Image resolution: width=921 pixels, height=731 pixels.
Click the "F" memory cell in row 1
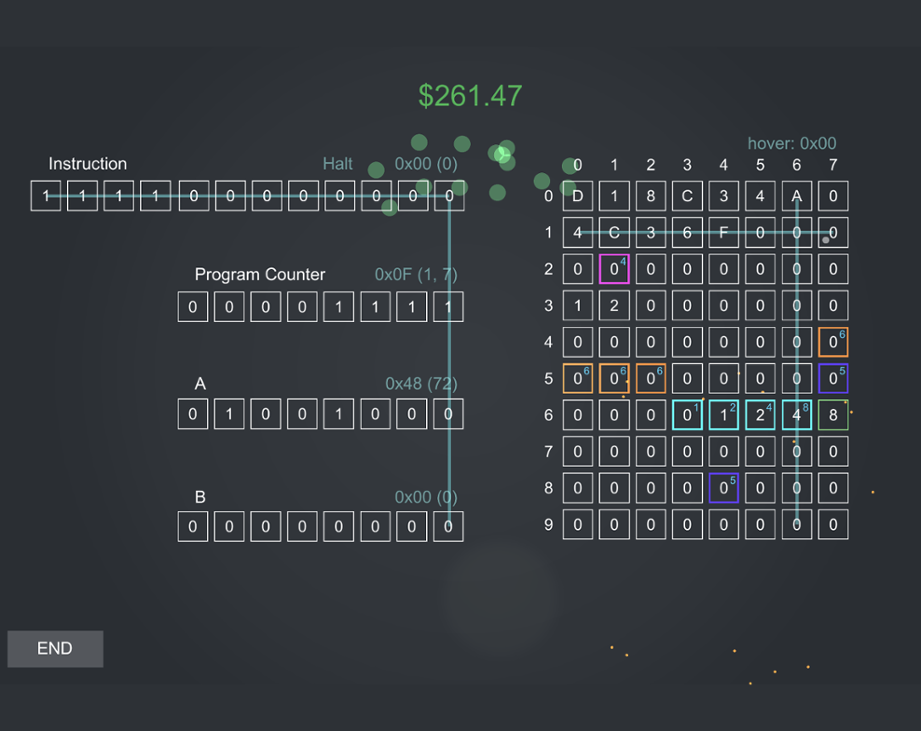pos(723,232)
